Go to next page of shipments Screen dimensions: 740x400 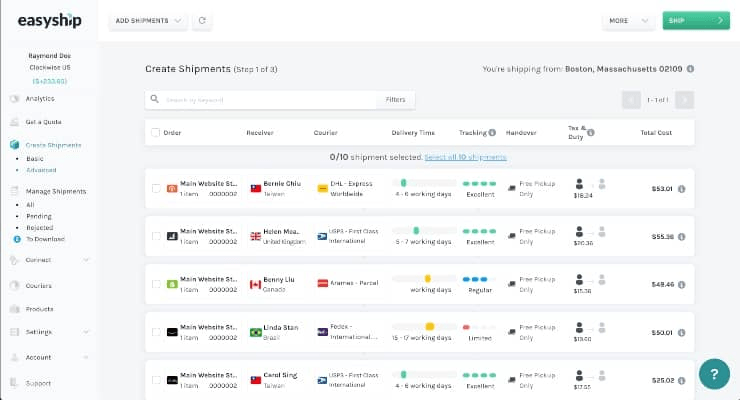pyautogui.click(x=684, y=100)
